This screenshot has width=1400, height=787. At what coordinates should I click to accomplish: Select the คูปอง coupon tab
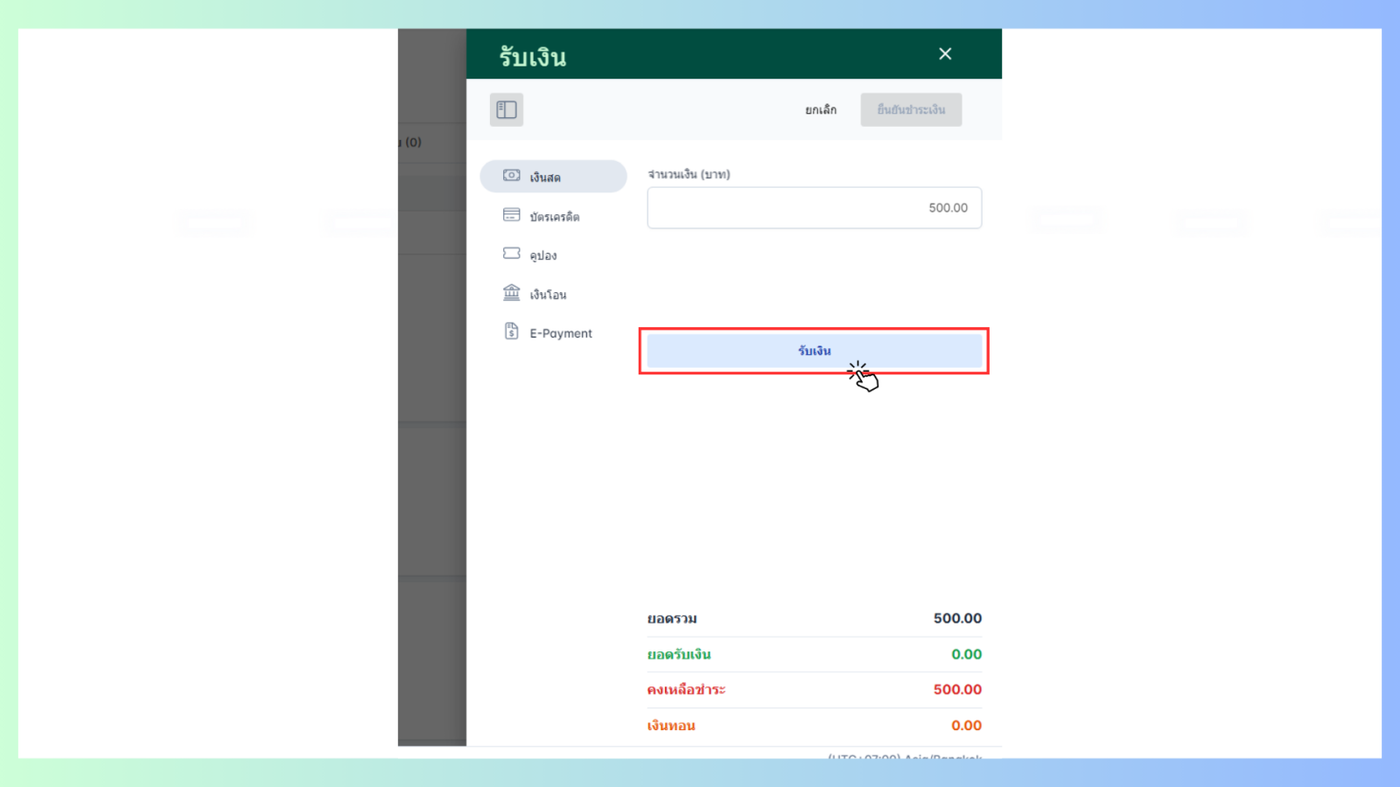point(553,255)
